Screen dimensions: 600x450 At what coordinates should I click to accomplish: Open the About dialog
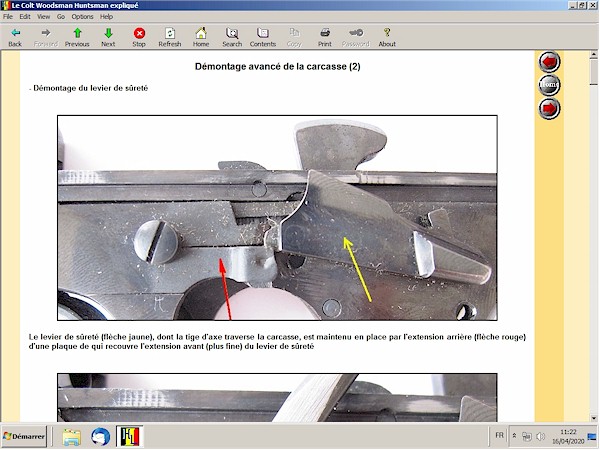(x=387, y=38)
